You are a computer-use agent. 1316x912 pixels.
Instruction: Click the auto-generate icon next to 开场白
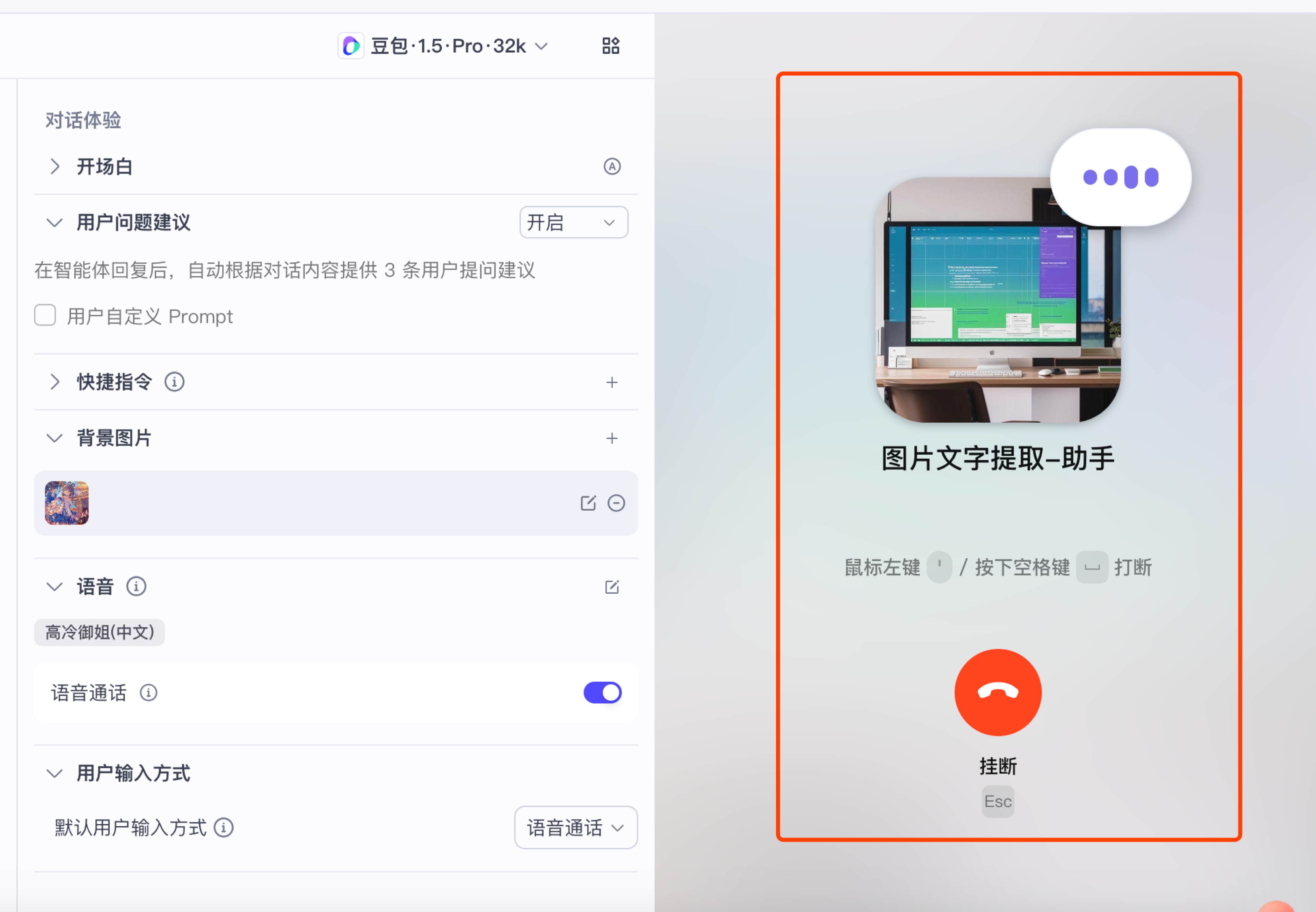(612, 166)
